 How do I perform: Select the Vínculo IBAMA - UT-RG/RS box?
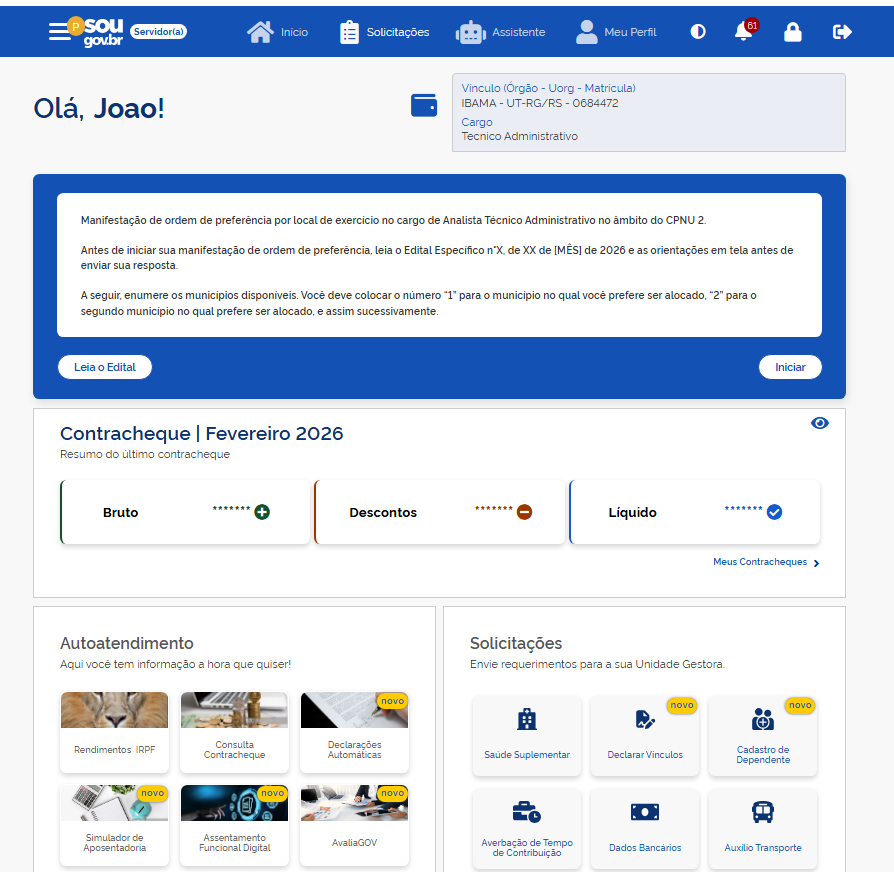(649, 112)
